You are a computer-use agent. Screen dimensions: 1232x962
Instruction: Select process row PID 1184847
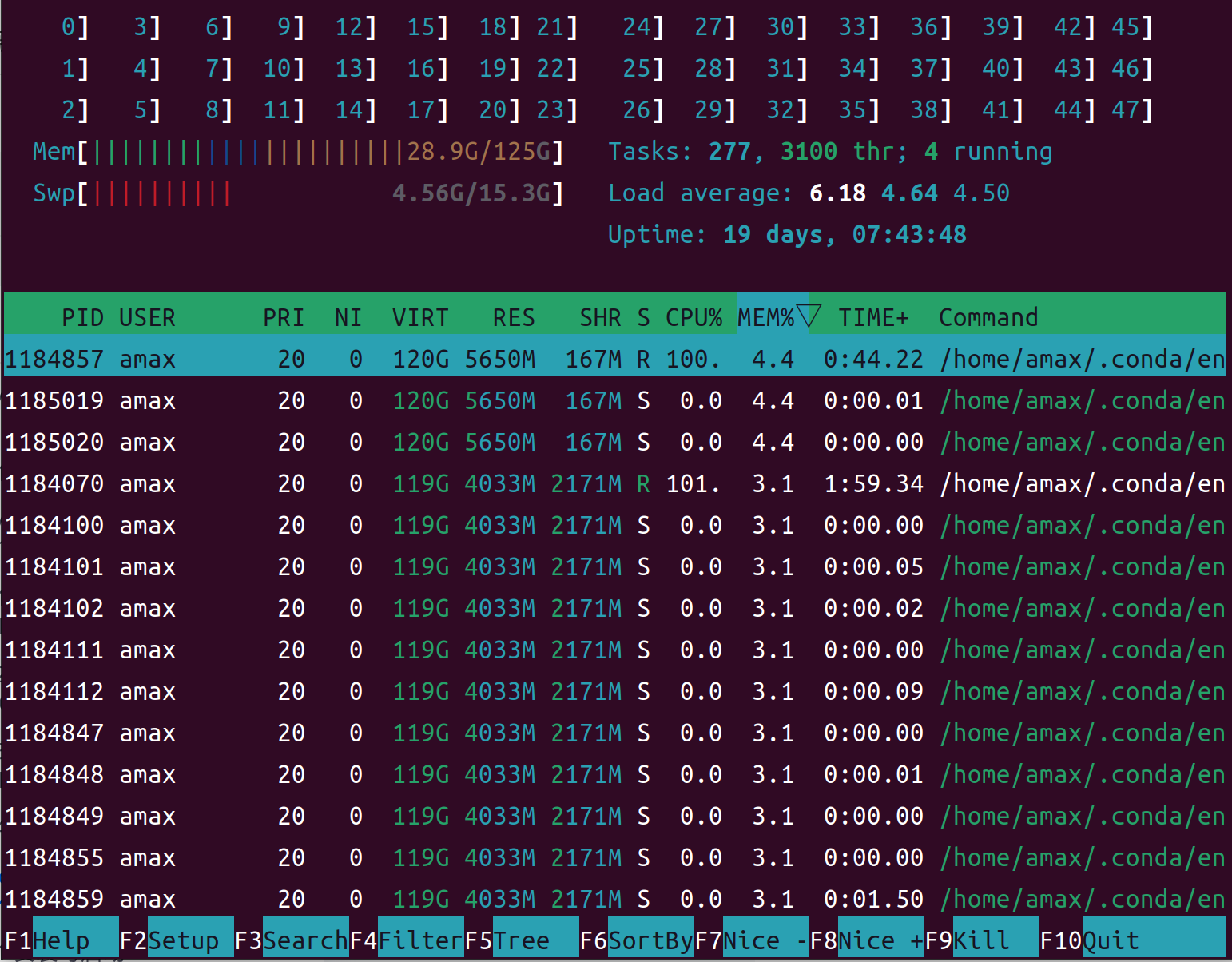615,733
